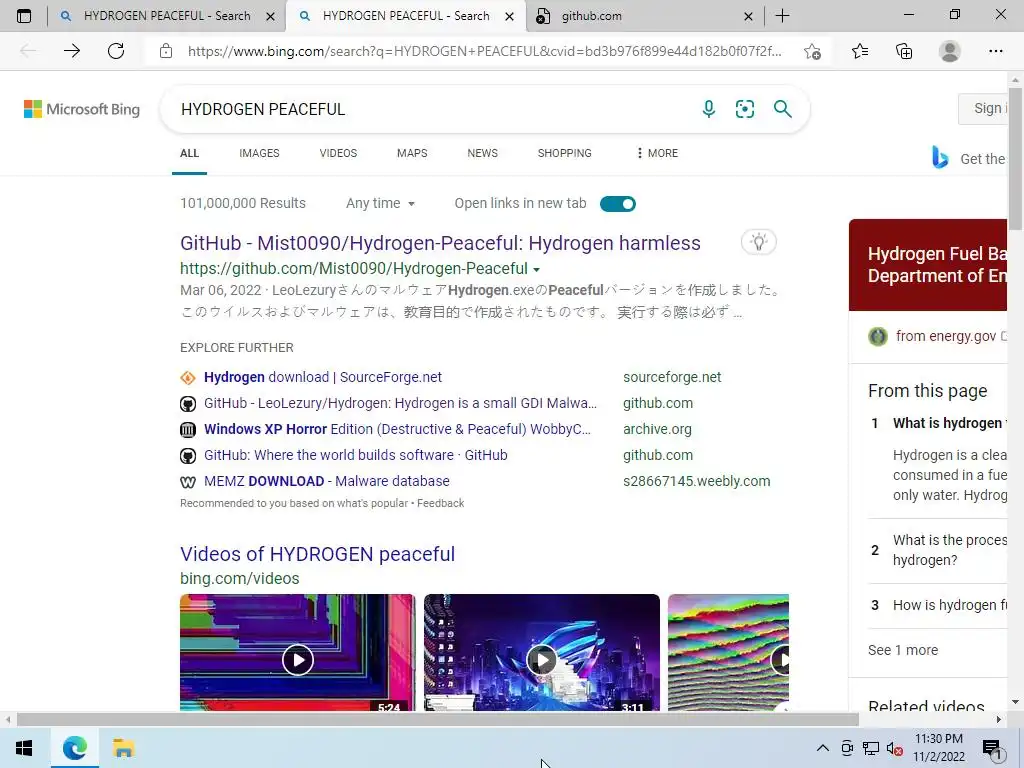
Task: Open File Explorer from taskbar
Action: [123, 748]
